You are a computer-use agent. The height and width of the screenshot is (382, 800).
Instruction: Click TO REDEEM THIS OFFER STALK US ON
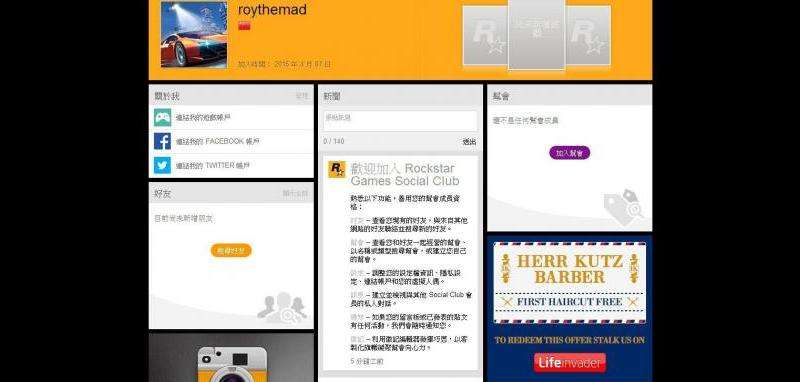coord(569,340)
